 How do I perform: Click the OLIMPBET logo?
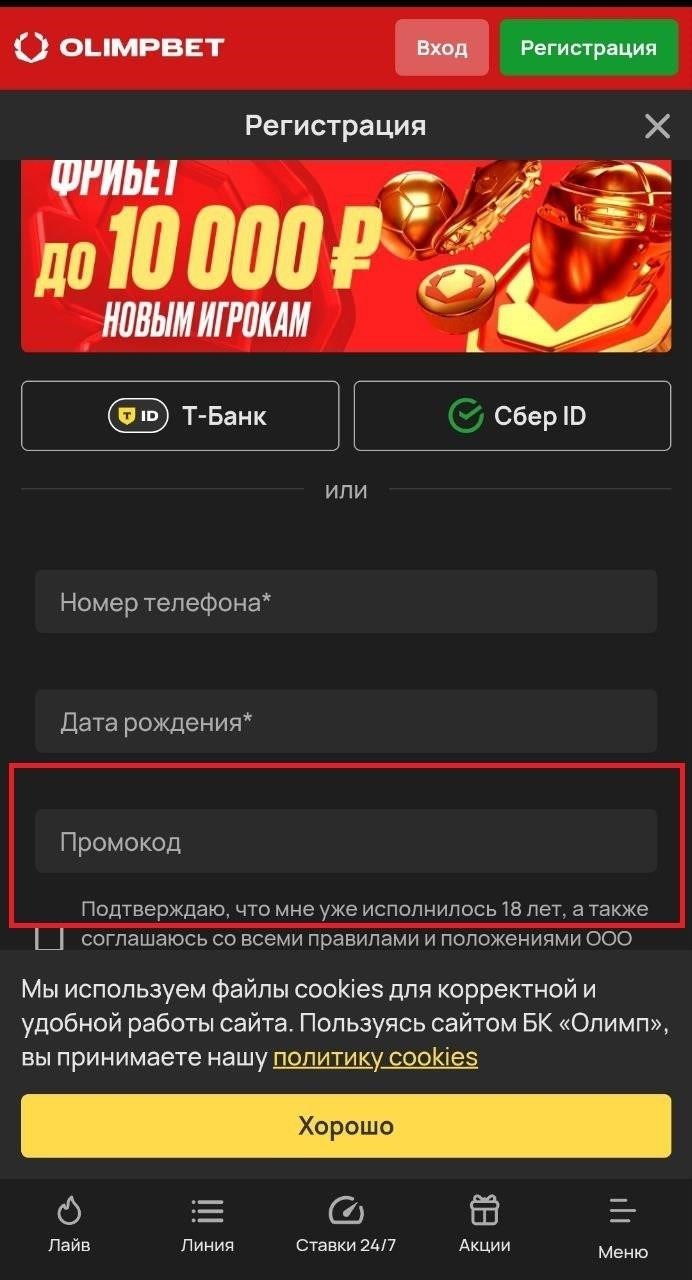119,46
